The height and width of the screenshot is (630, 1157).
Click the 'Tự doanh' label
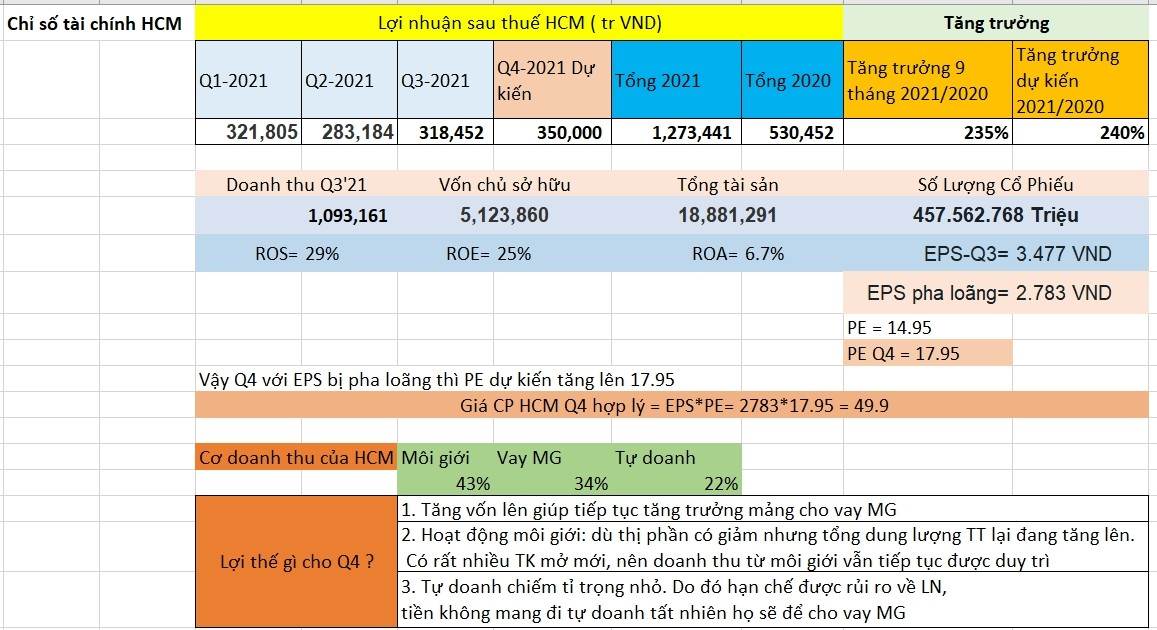click(655, 457)
